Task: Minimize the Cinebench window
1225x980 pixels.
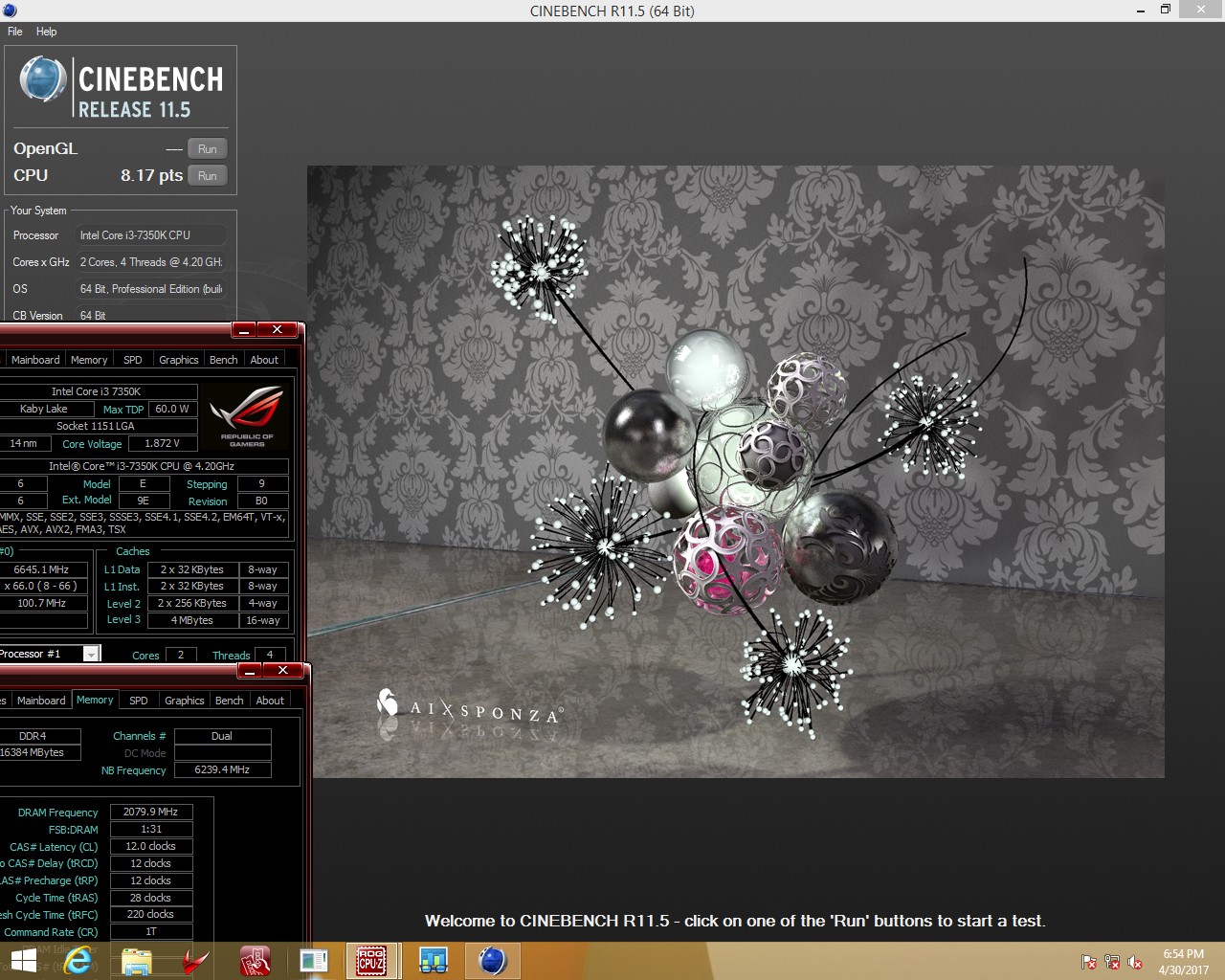Action: 1141,11
